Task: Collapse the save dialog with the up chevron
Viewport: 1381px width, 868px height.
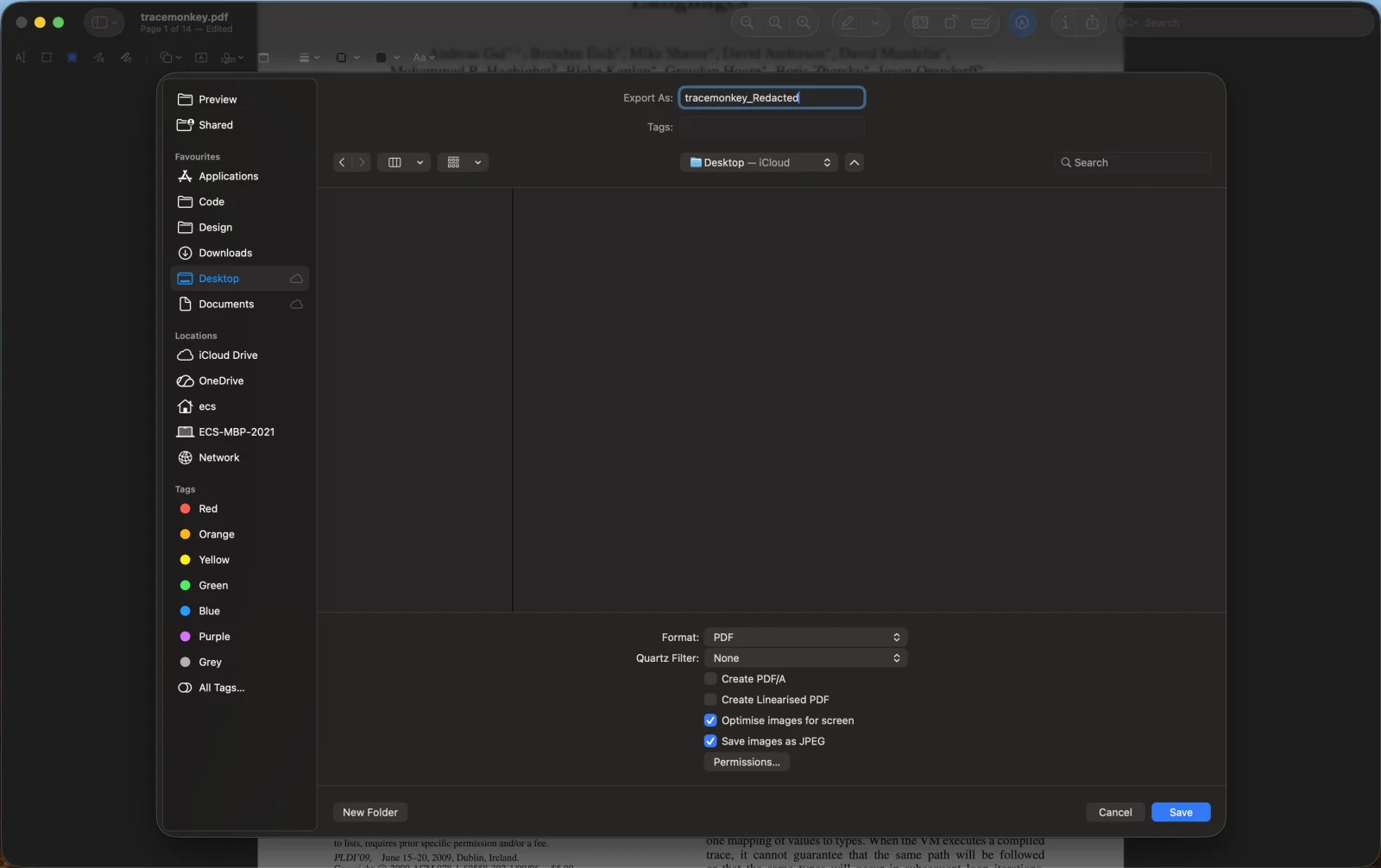Action: click(854, 162)
